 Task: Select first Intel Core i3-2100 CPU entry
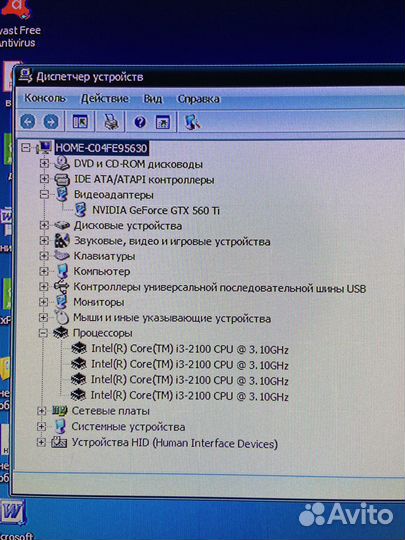point(189,349)
